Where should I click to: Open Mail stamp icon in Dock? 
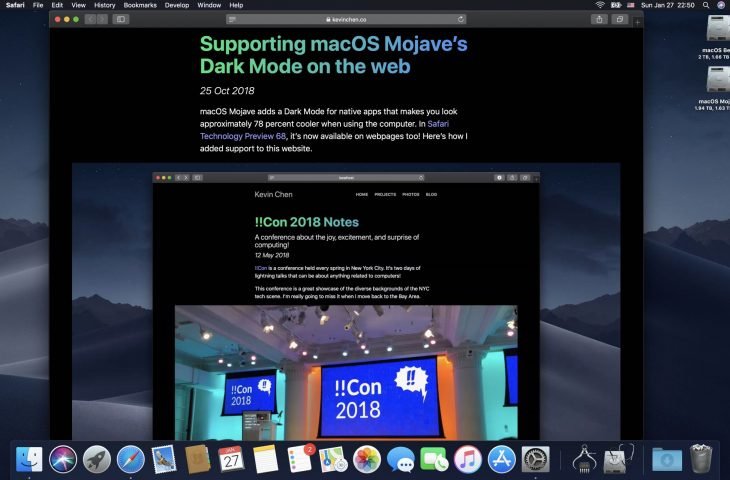point(164,460)
